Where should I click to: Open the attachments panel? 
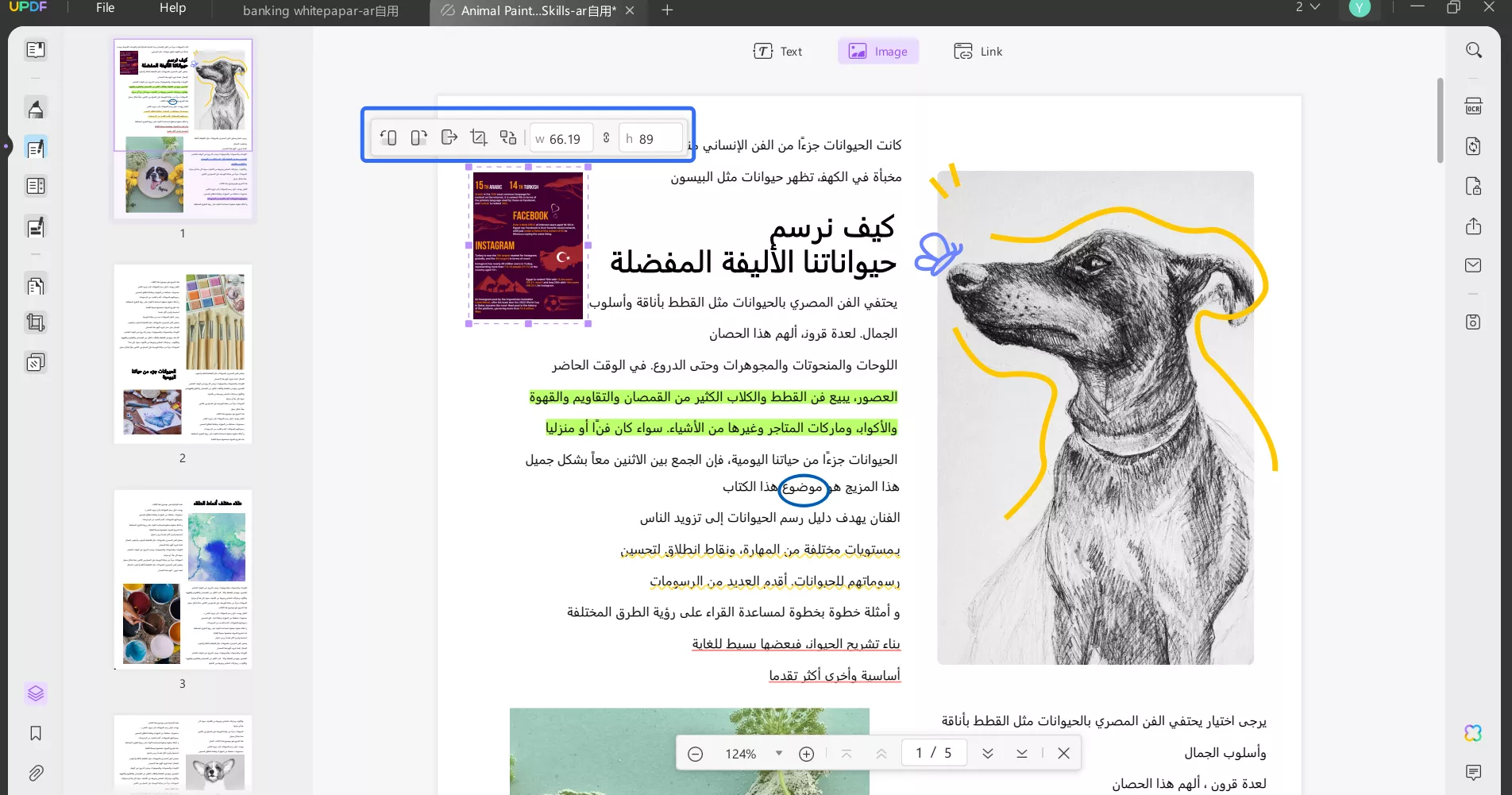coord(36,773)
